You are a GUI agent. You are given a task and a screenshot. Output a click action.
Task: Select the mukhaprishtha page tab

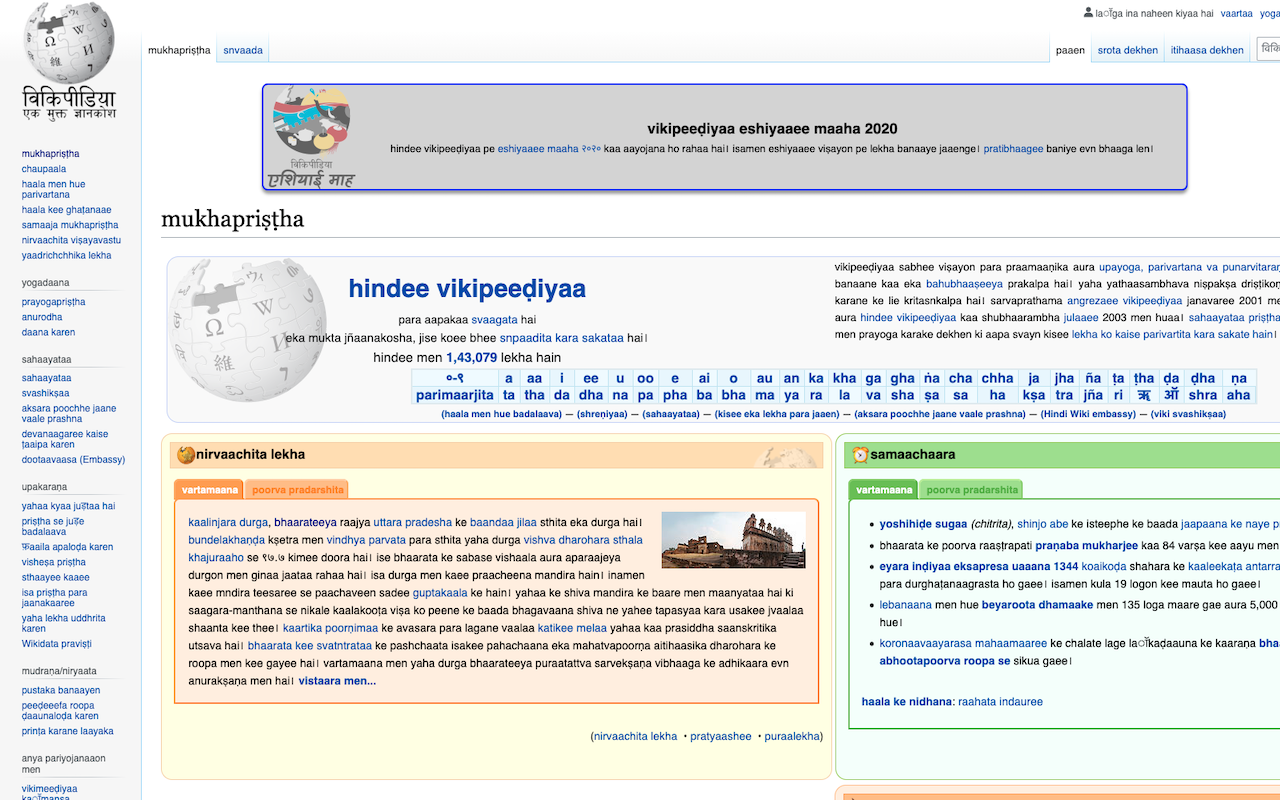point(179,50)
